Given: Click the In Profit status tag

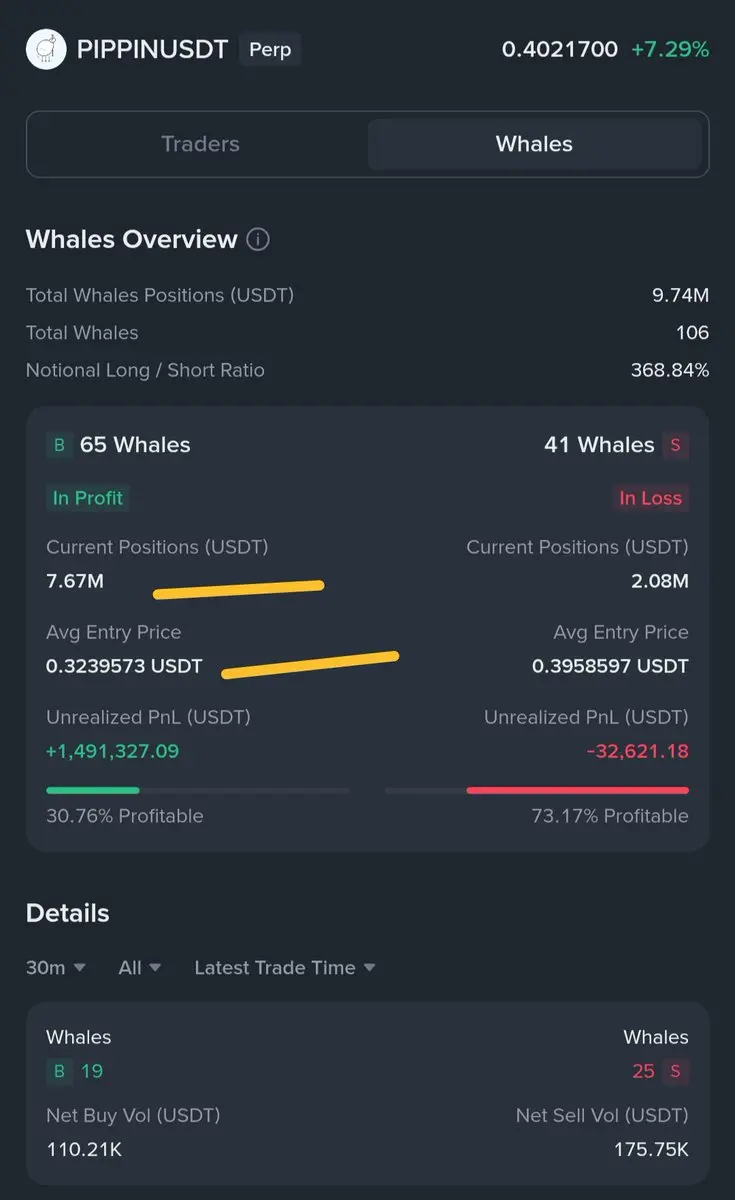Looking at the screenshot, I should [x=88, y=498].
